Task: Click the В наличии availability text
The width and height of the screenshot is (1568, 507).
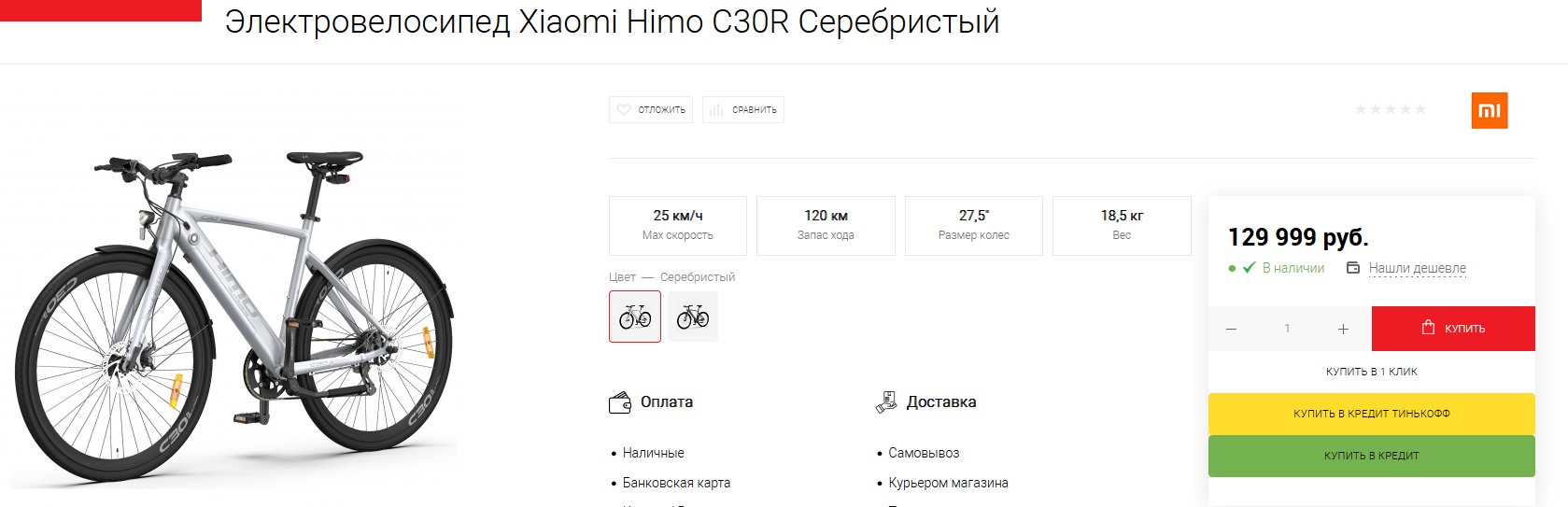Action: click(1293, 268)
